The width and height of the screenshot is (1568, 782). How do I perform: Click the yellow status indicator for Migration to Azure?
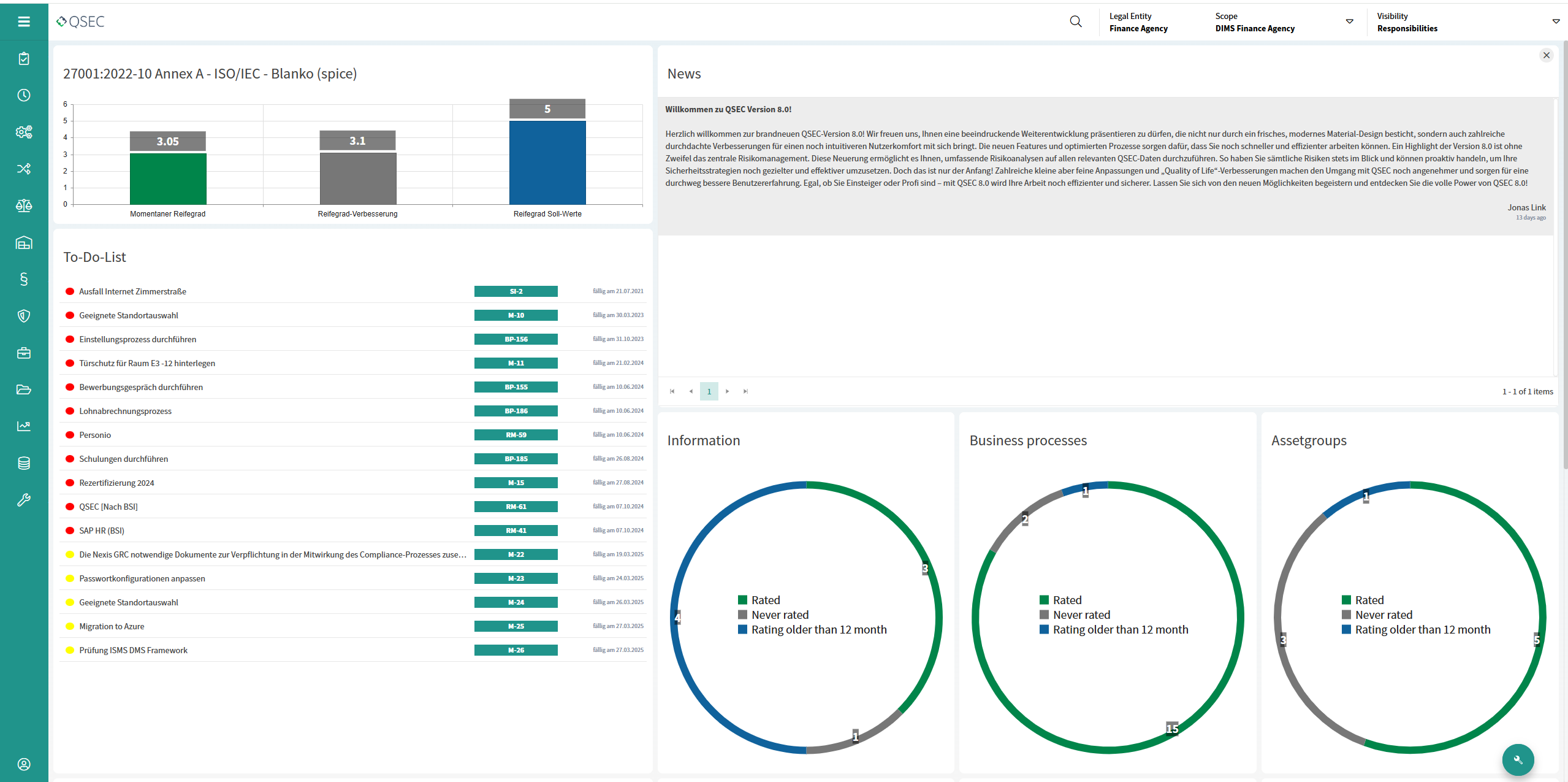(69, 626)
